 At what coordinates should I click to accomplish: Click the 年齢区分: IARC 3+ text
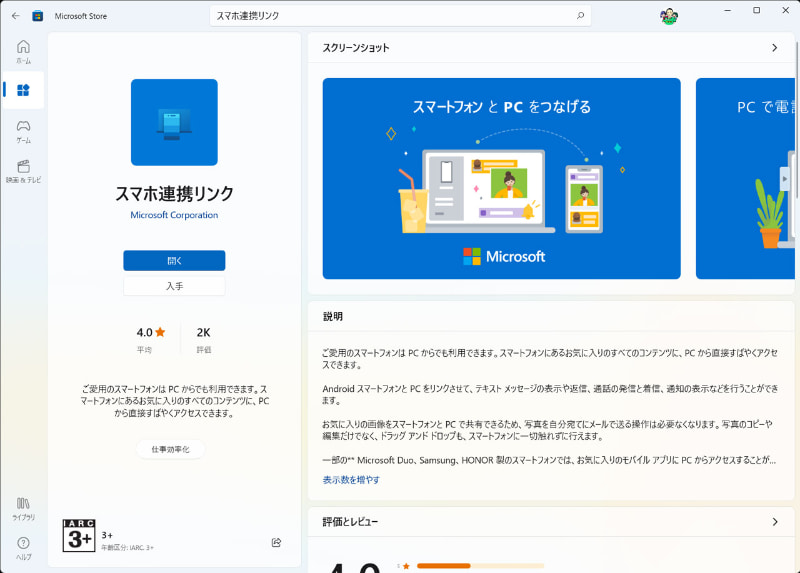(x=127, y=547)
